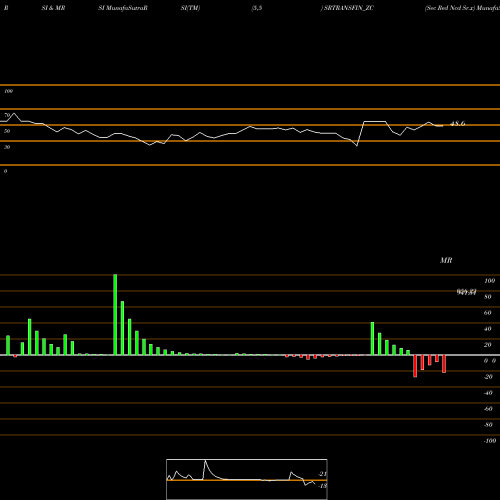Click the -21 value in mini chart
The image size is (500, 500).
click(322, 474)
